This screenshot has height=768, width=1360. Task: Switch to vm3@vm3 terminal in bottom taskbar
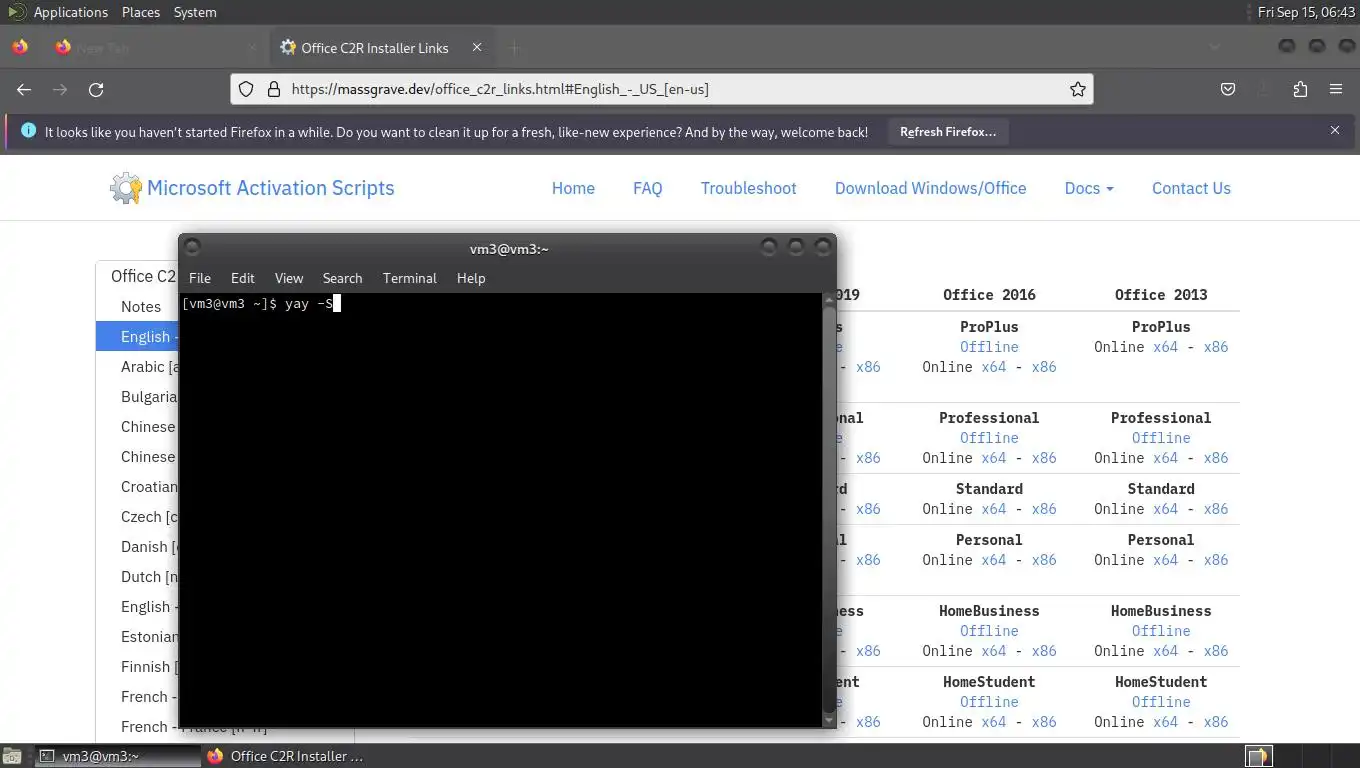click(x=118, y=756)
